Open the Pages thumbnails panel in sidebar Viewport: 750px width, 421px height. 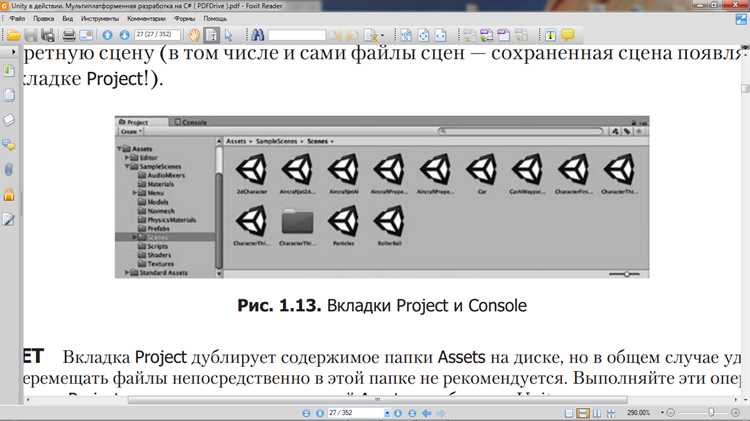pyautogui.click(x=9, y=95)
